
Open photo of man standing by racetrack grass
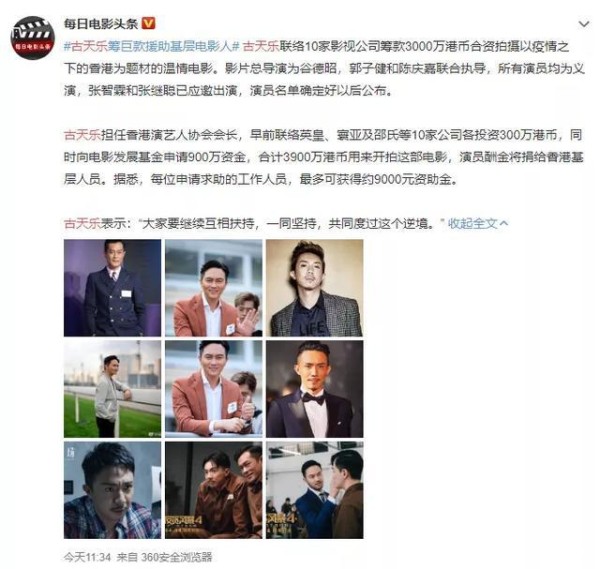112,389
